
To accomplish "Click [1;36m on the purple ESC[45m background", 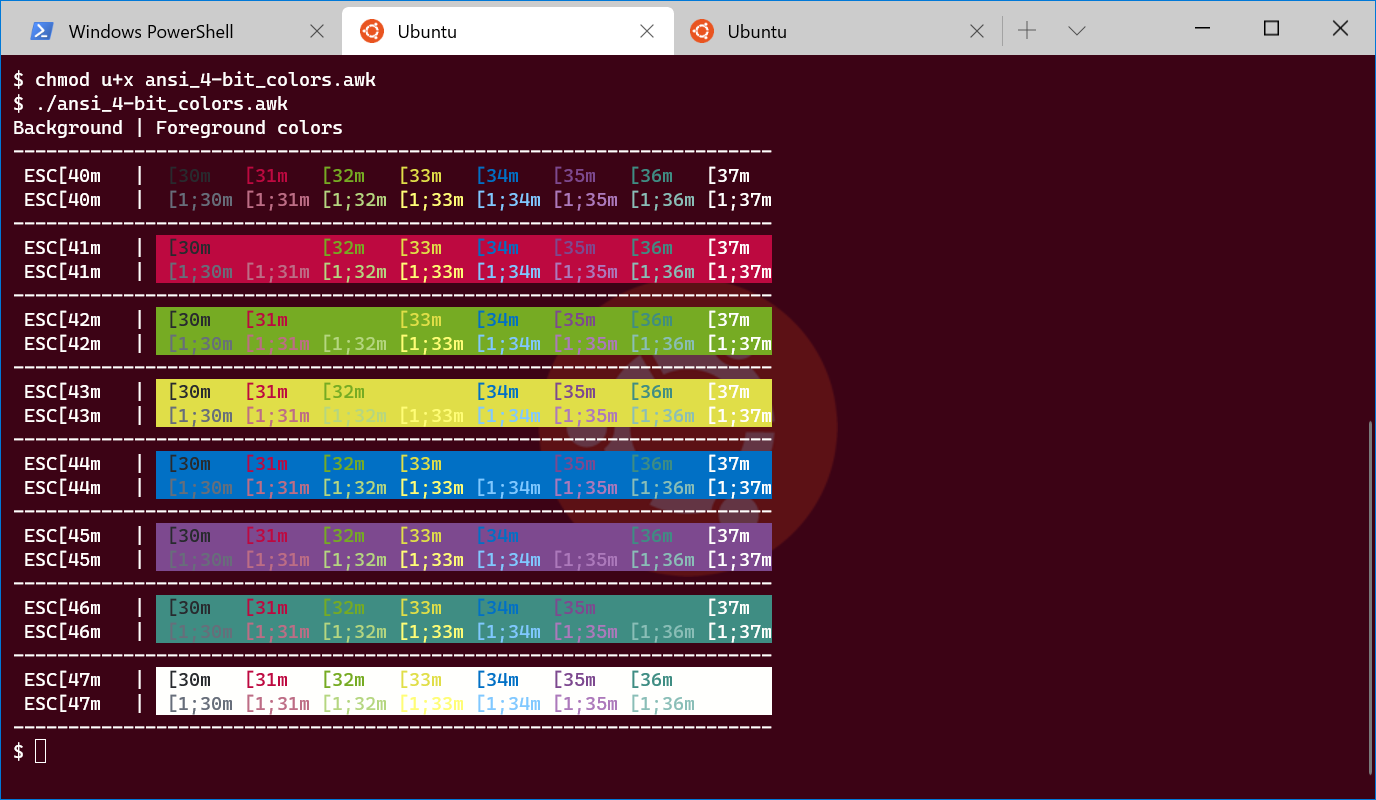I will click(662, 560).
